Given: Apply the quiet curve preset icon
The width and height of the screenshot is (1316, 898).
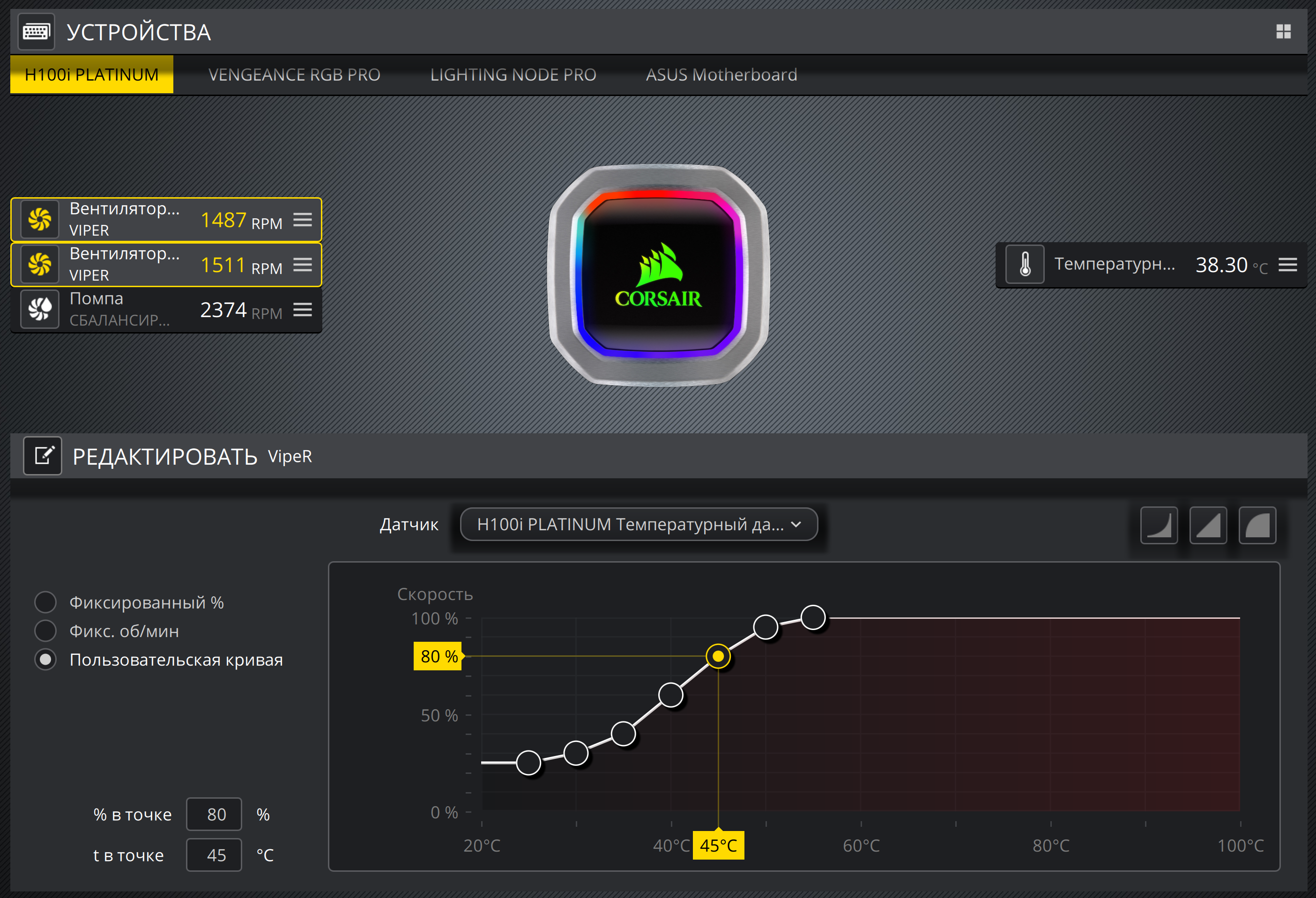Looking at the screenshot, I should point(1159,526).
